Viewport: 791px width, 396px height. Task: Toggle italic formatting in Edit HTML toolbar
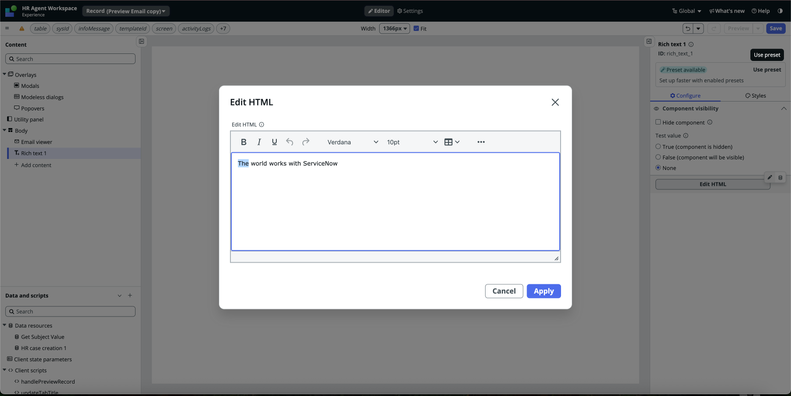pyautogui.click(x=259, y=142)
